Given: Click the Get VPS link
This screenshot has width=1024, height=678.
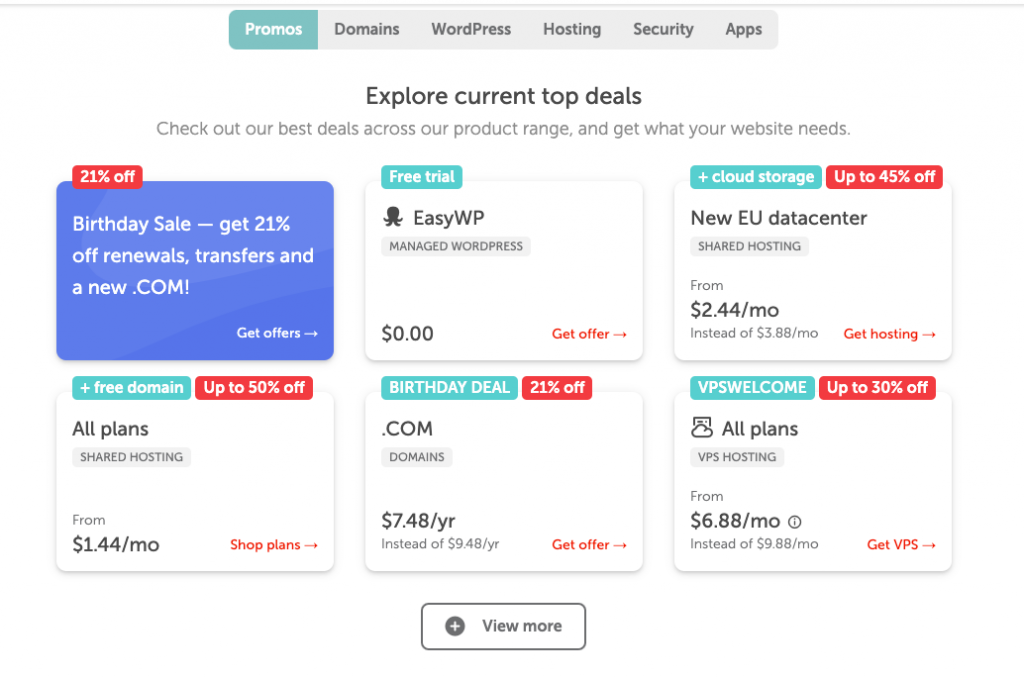Looking at the screenshot, I should click(901, 545).
